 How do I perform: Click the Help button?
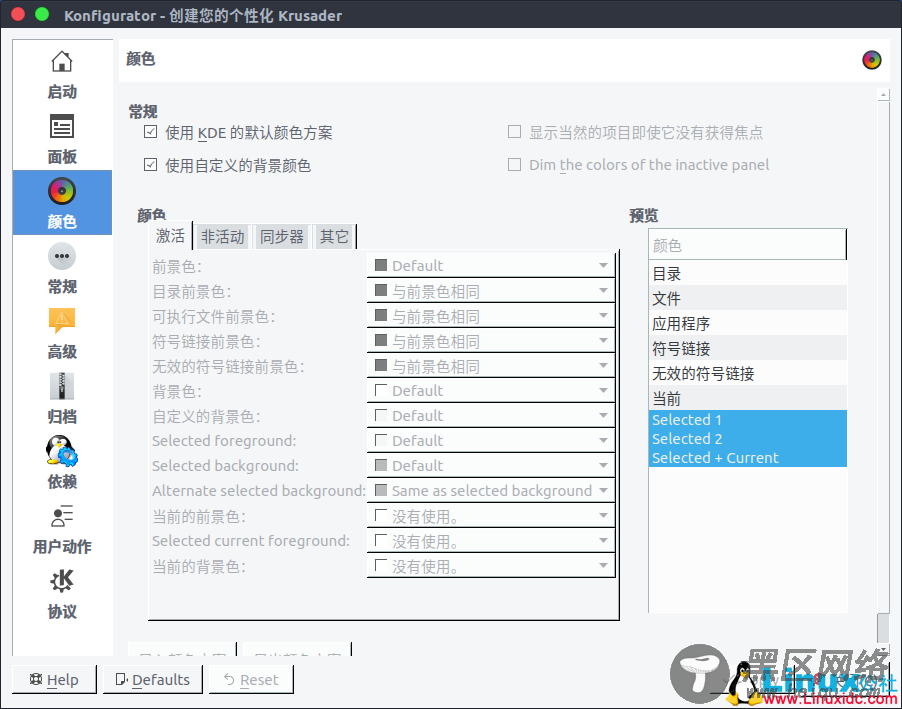coord(54,680)
